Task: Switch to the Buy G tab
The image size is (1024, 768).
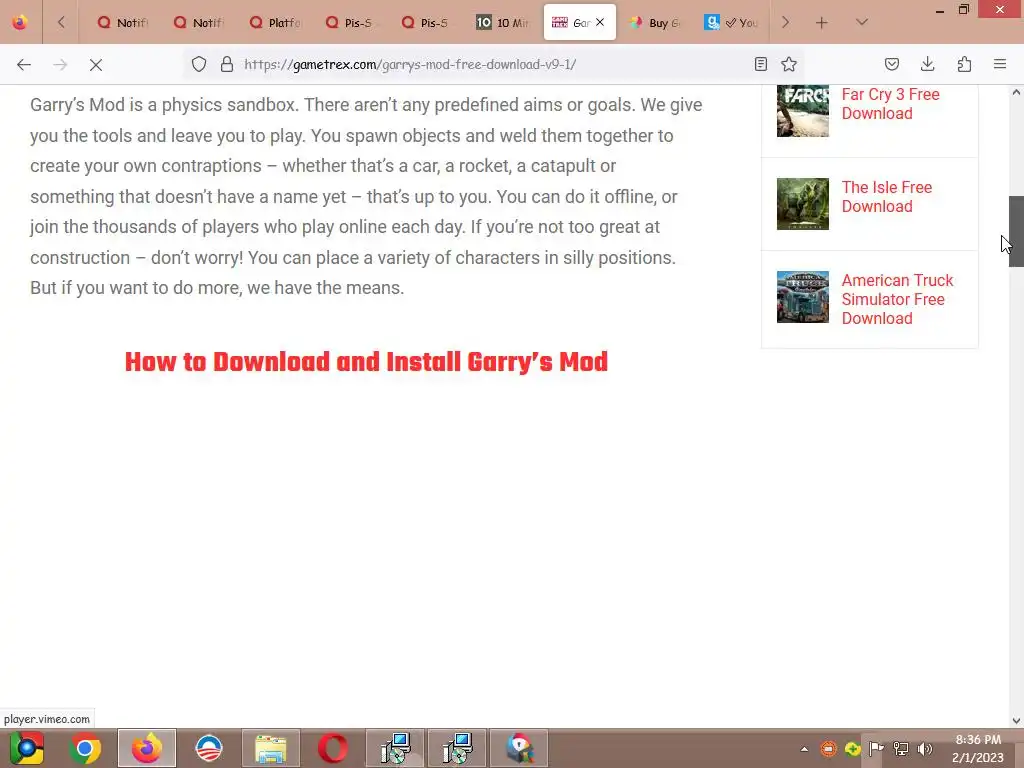Action: pyautogui.click(x=655, y=23)
